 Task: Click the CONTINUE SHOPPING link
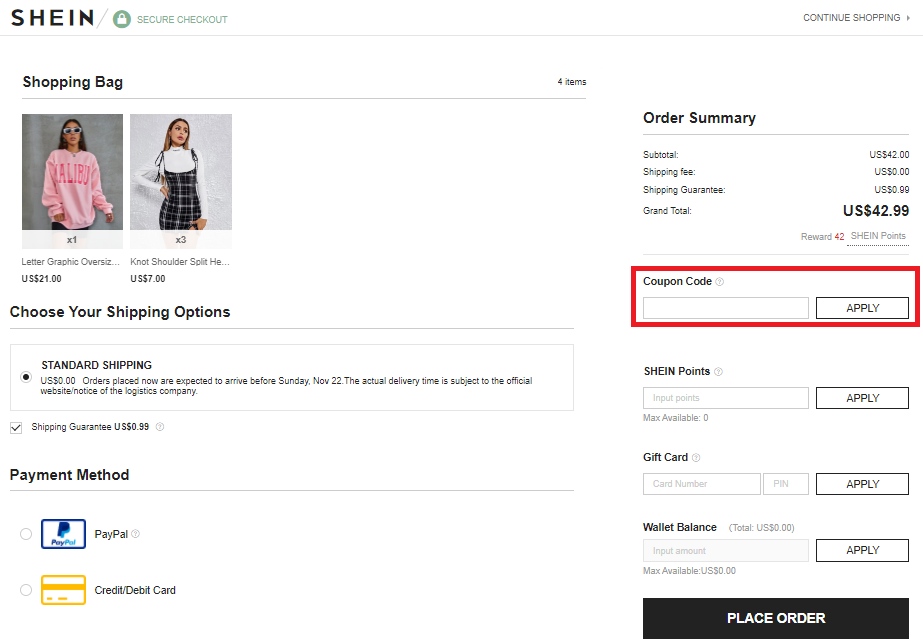pos(853,17)
